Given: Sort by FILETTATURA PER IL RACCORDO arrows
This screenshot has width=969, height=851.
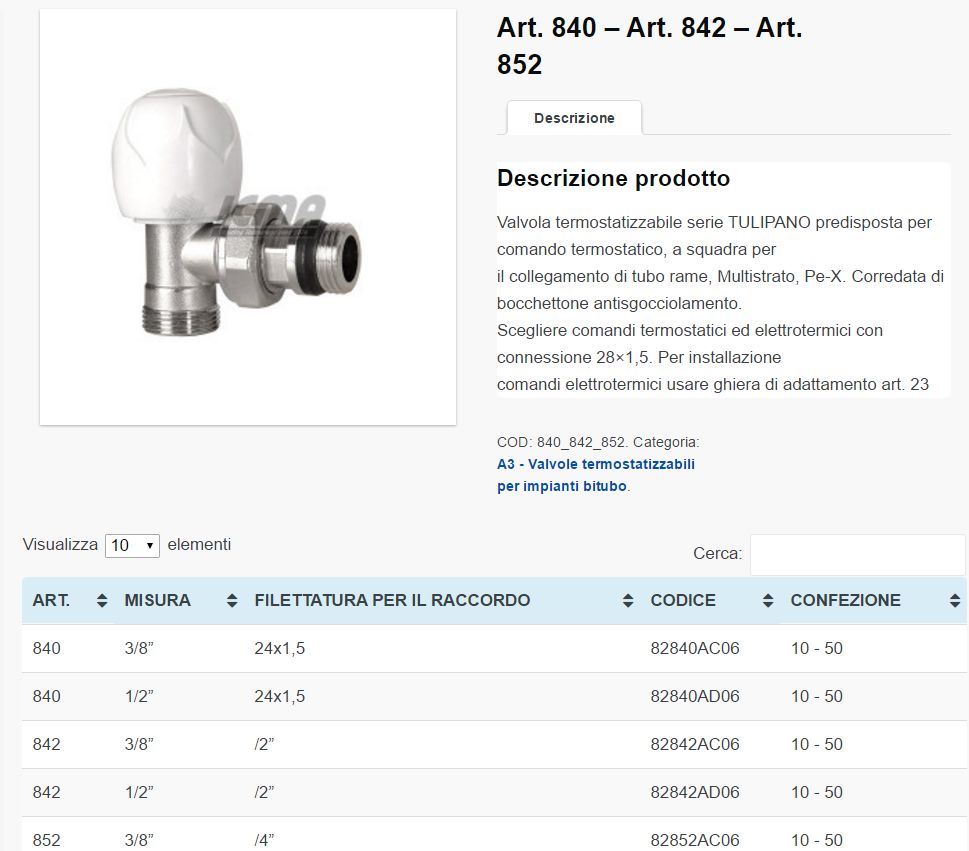Looking at the screenshot, I should click(x=628, y=600).
